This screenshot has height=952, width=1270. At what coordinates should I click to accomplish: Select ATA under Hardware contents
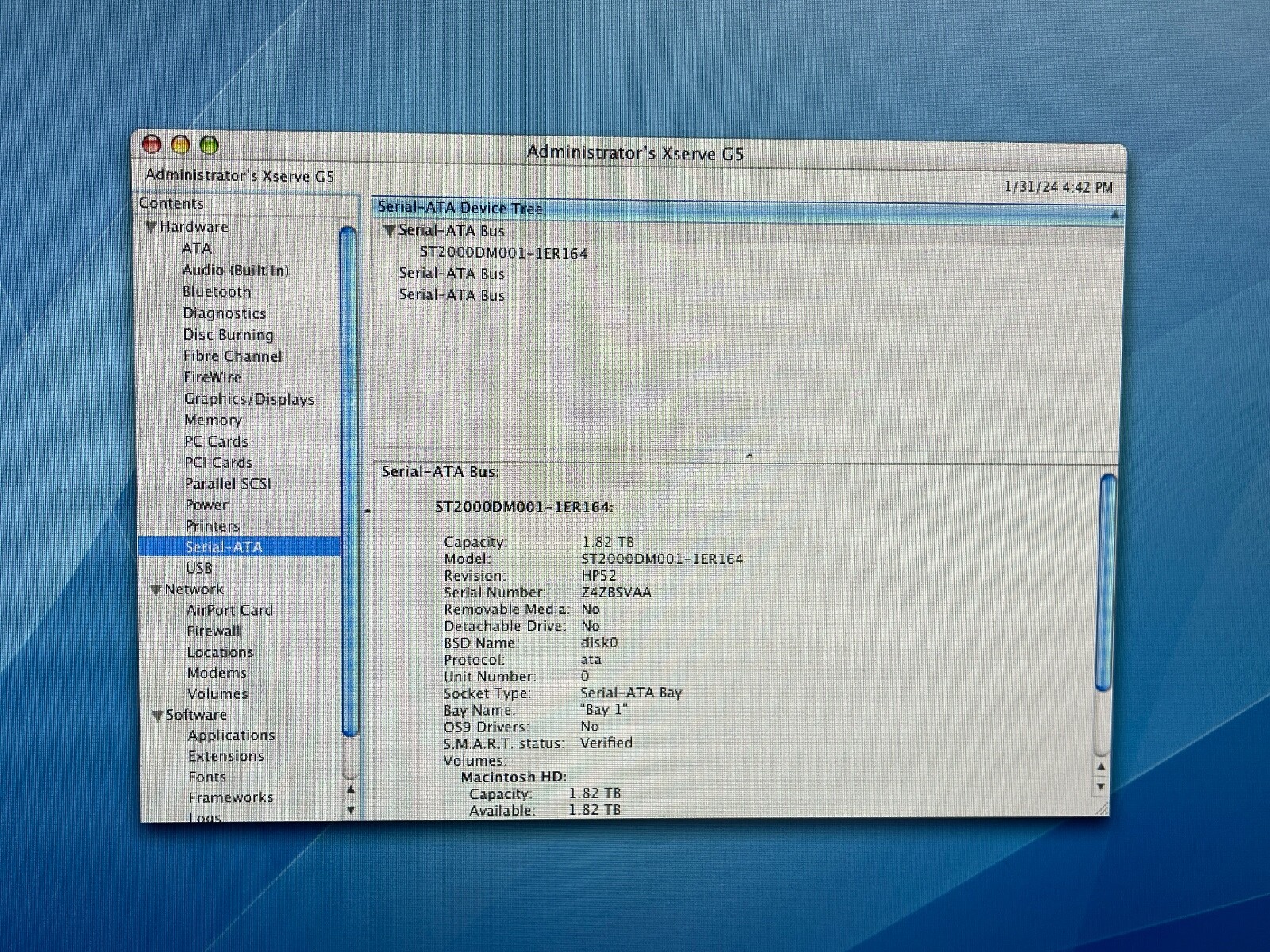pyautogui.click(x=196, y=248)
